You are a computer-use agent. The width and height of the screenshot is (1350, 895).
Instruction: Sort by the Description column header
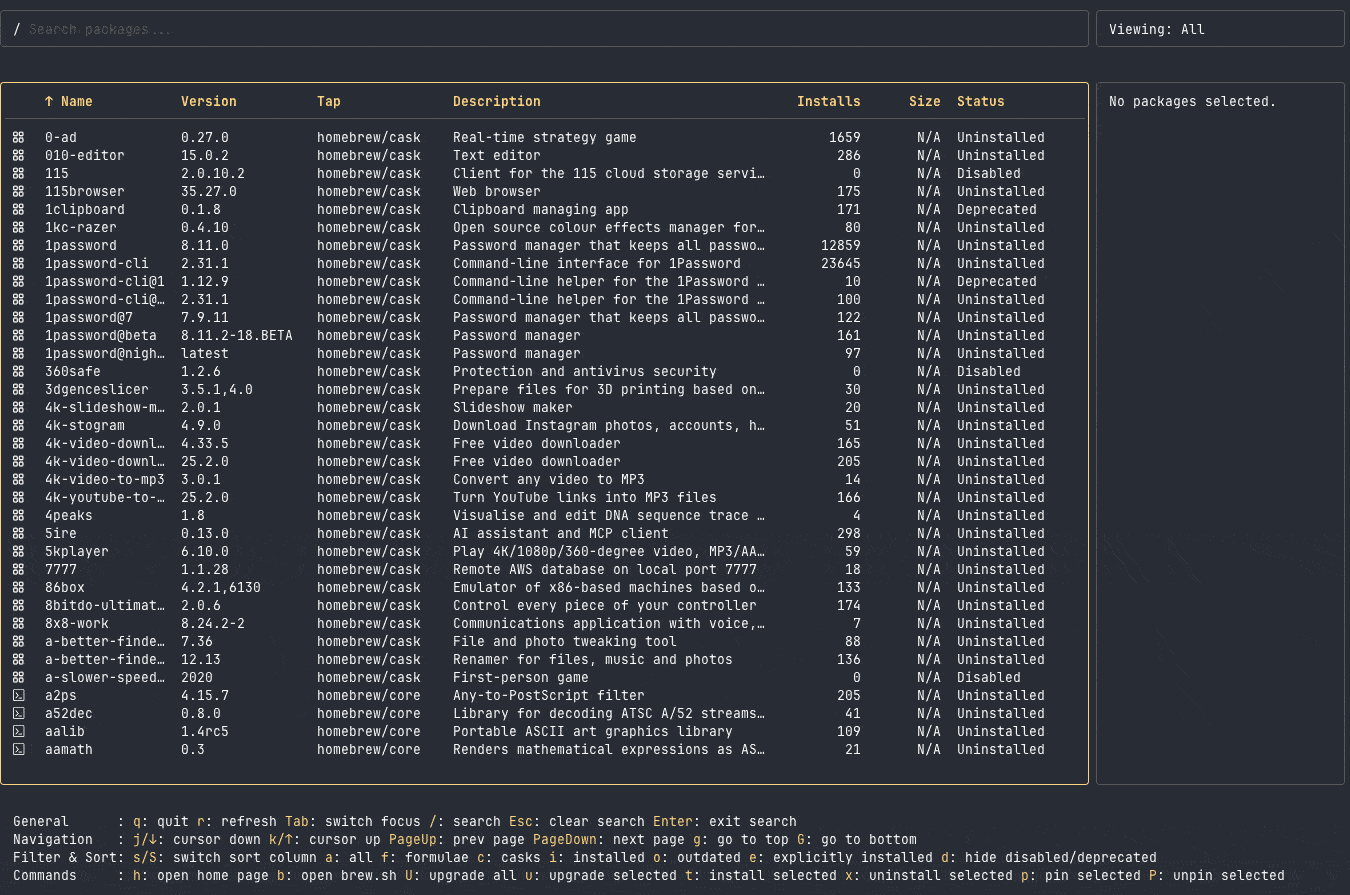pos(497,101)
